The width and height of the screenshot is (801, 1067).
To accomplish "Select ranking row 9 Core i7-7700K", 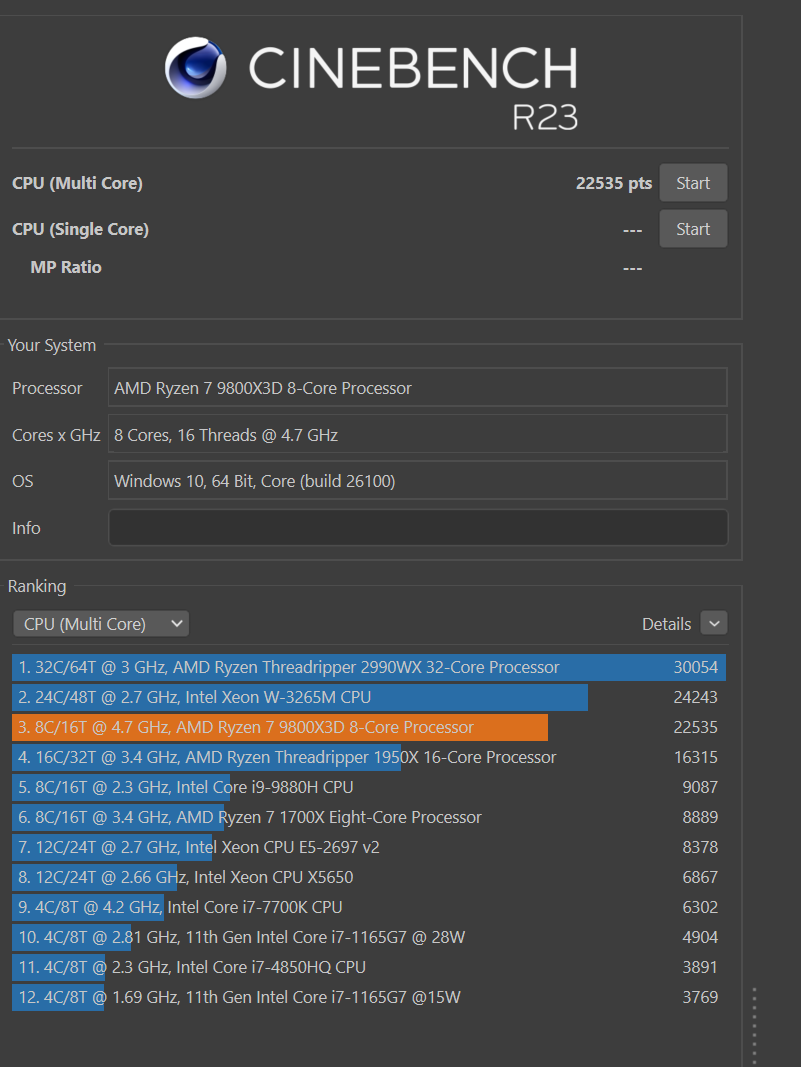I will [x=369, y=907].
